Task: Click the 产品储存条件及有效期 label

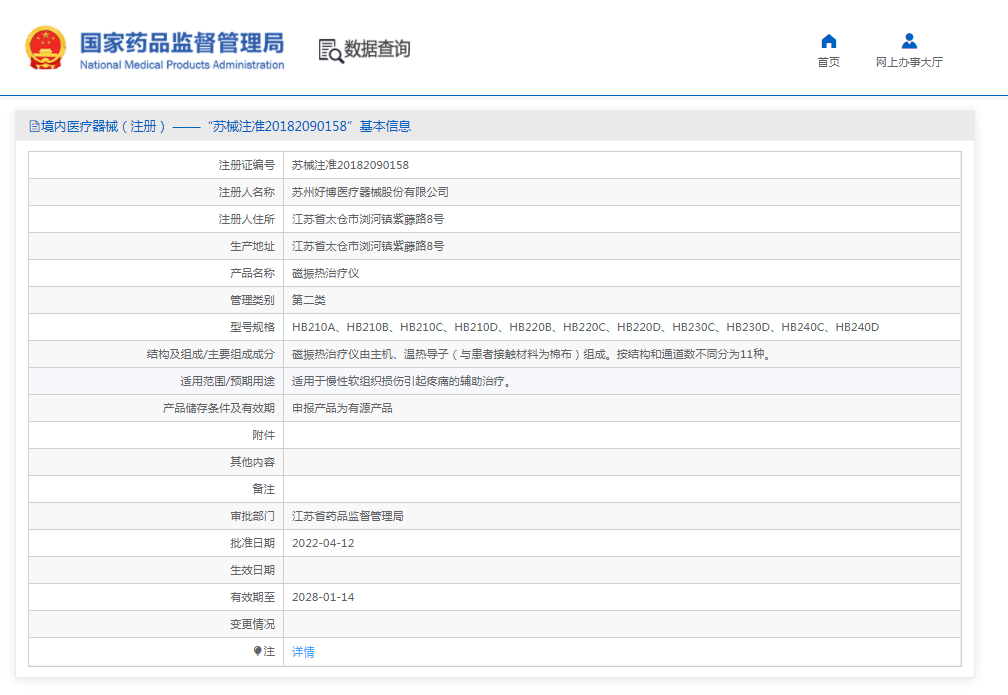Action: [x=219, y=408]
